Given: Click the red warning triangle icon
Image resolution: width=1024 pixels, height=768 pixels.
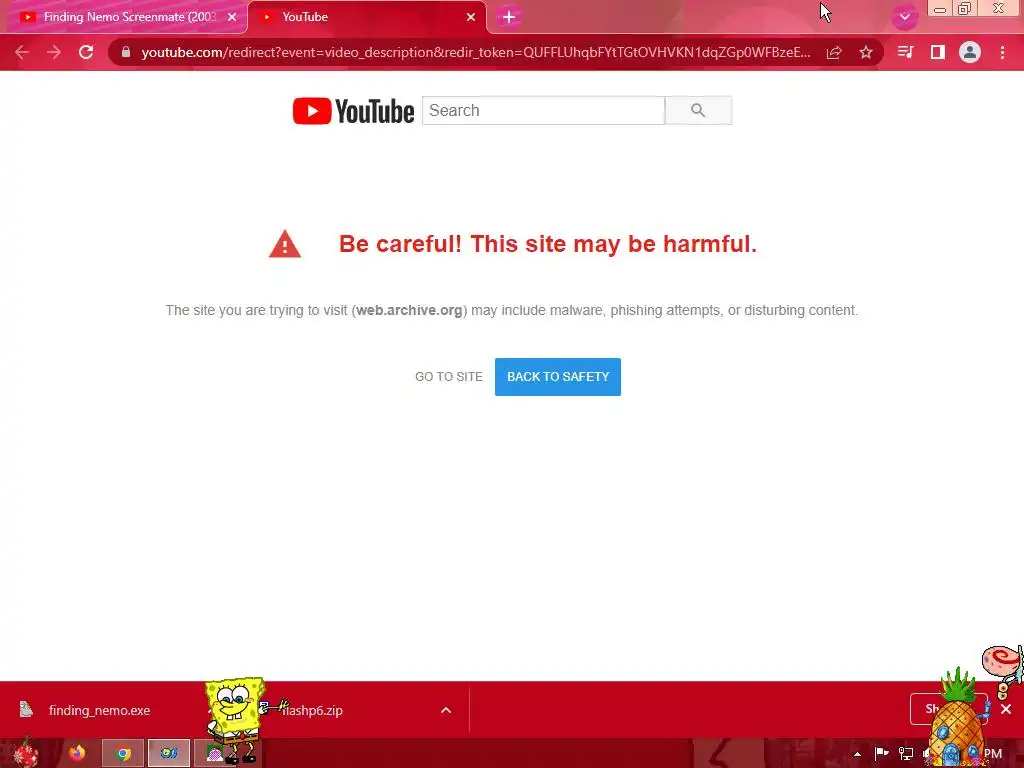Looking at the screenshot, I should coord(285,244).
